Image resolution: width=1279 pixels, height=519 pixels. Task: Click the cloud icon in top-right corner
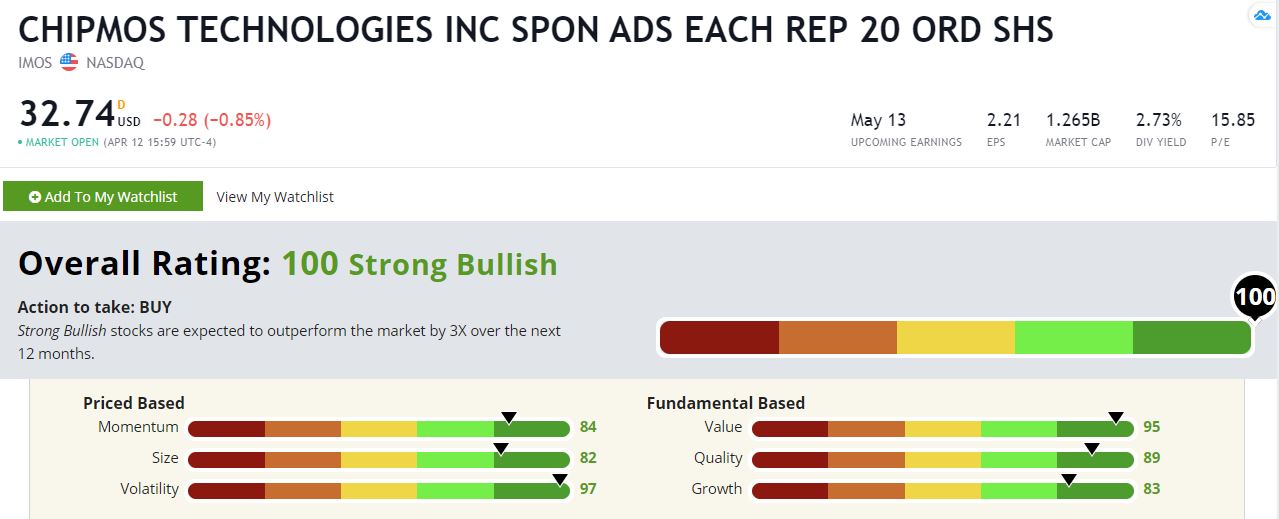[x=1261, y=16]
